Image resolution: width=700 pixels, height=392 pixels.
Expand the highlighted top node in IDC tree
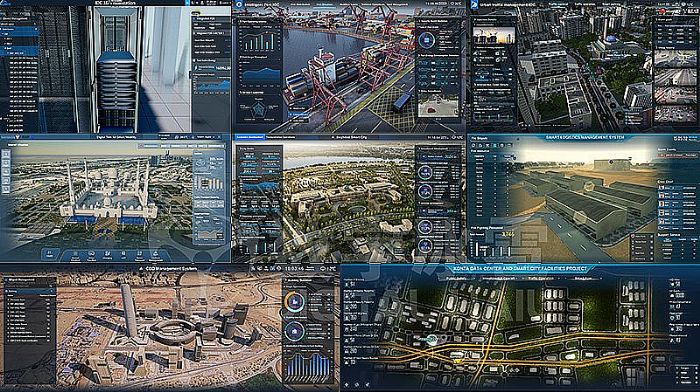(x=19, y=29)
